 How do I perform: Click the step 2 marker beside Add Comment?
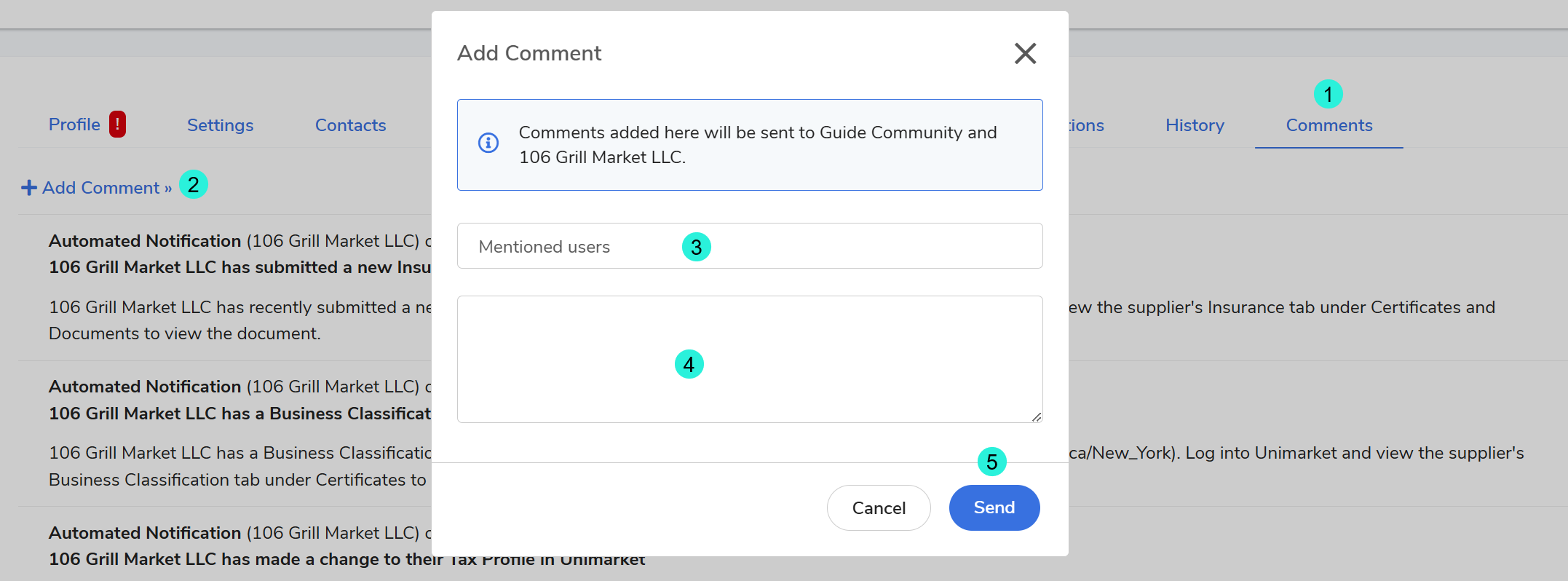194,185
